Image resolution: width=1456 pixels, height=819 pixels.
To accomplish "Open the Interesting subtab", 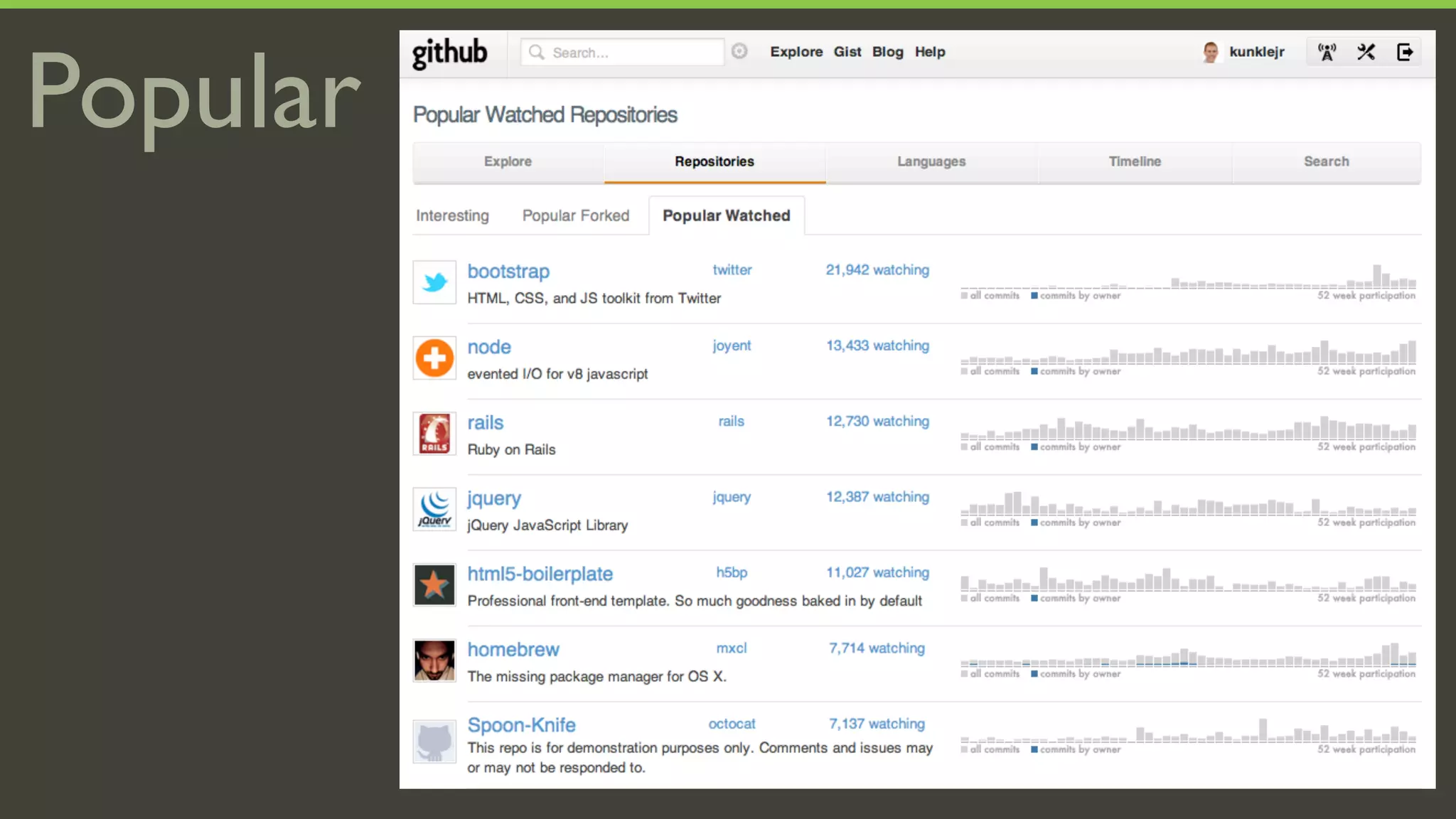I will (452, 215).
